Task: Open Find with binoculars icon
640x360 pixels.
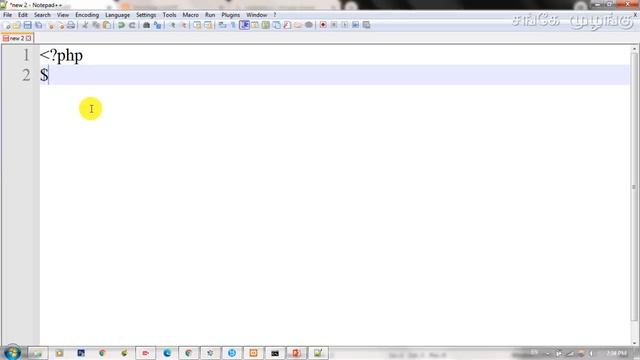Action: [146, 25]
